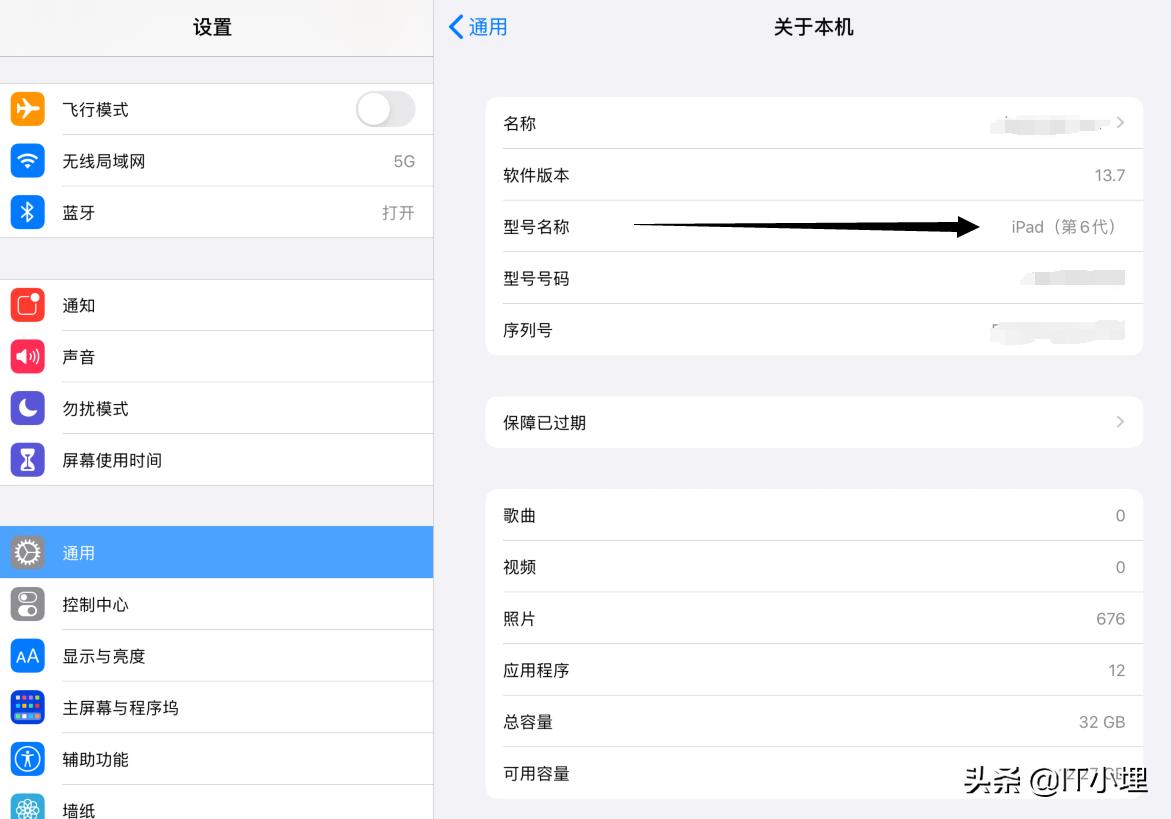Screen dimensions: 1171x819
Task: Select the 控制中心 icon
Action: 27,604
